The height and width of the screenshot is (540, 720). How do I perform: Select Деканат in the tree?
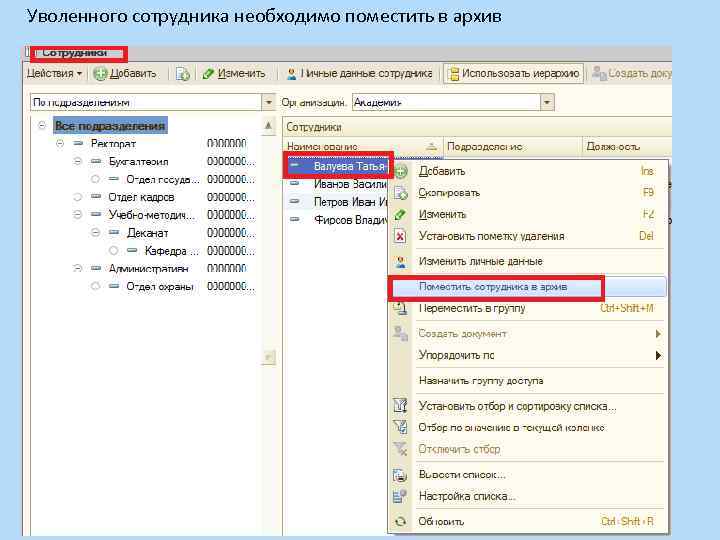pyautogui.click(x=147, y=233)
